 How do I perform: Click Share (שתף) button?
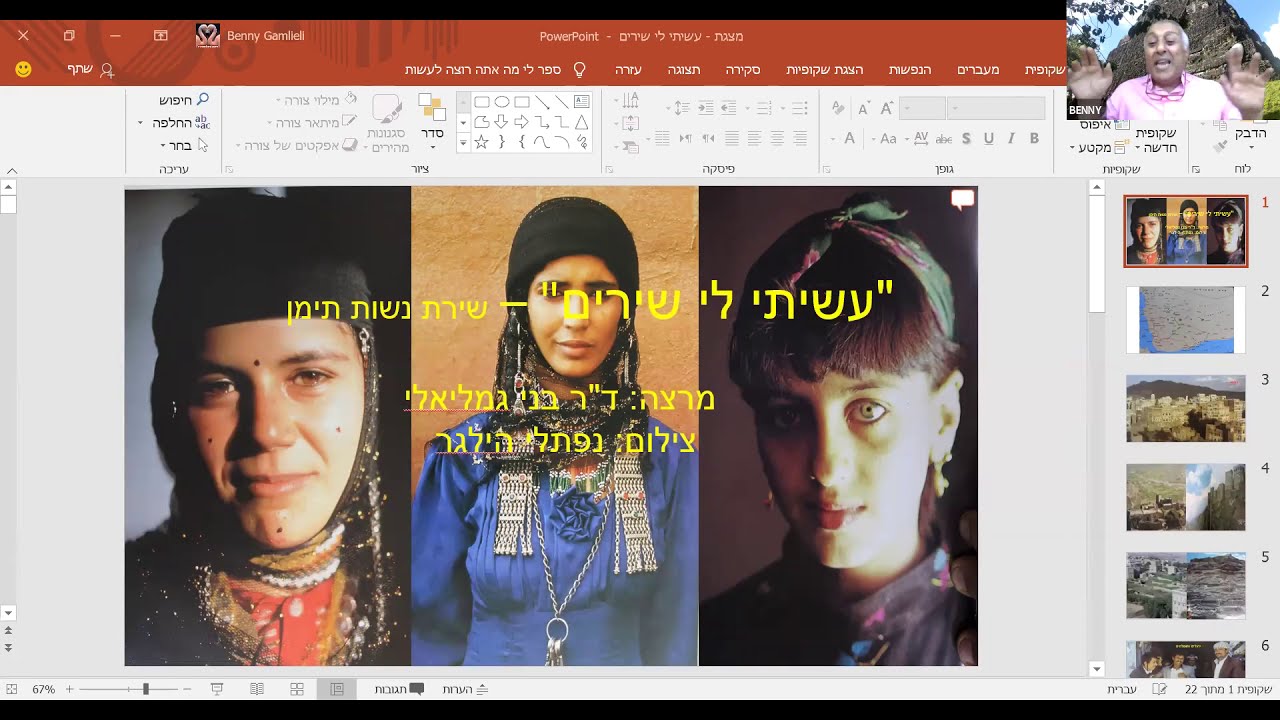click(90, 69)
